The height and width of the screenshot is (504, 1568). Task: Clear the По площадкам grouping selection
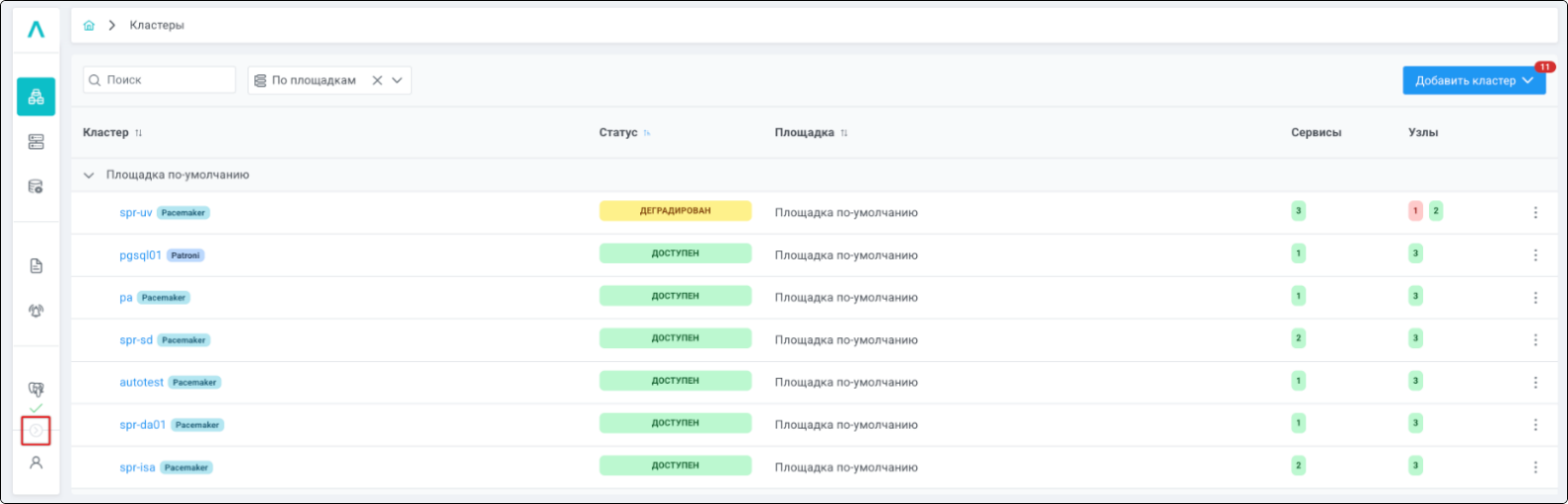tap(377, 80)
